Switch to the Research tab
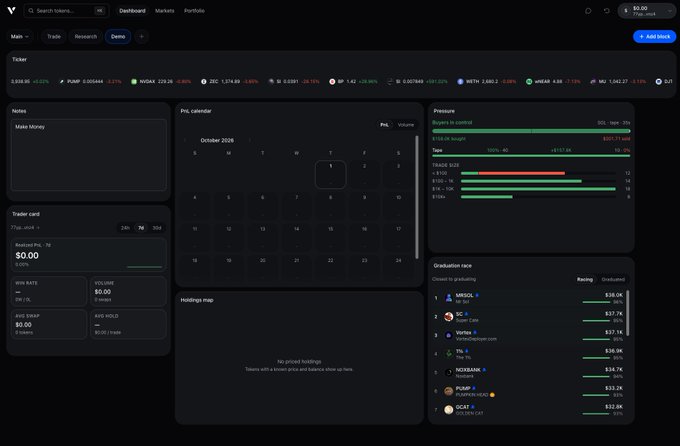 point(86,36)
